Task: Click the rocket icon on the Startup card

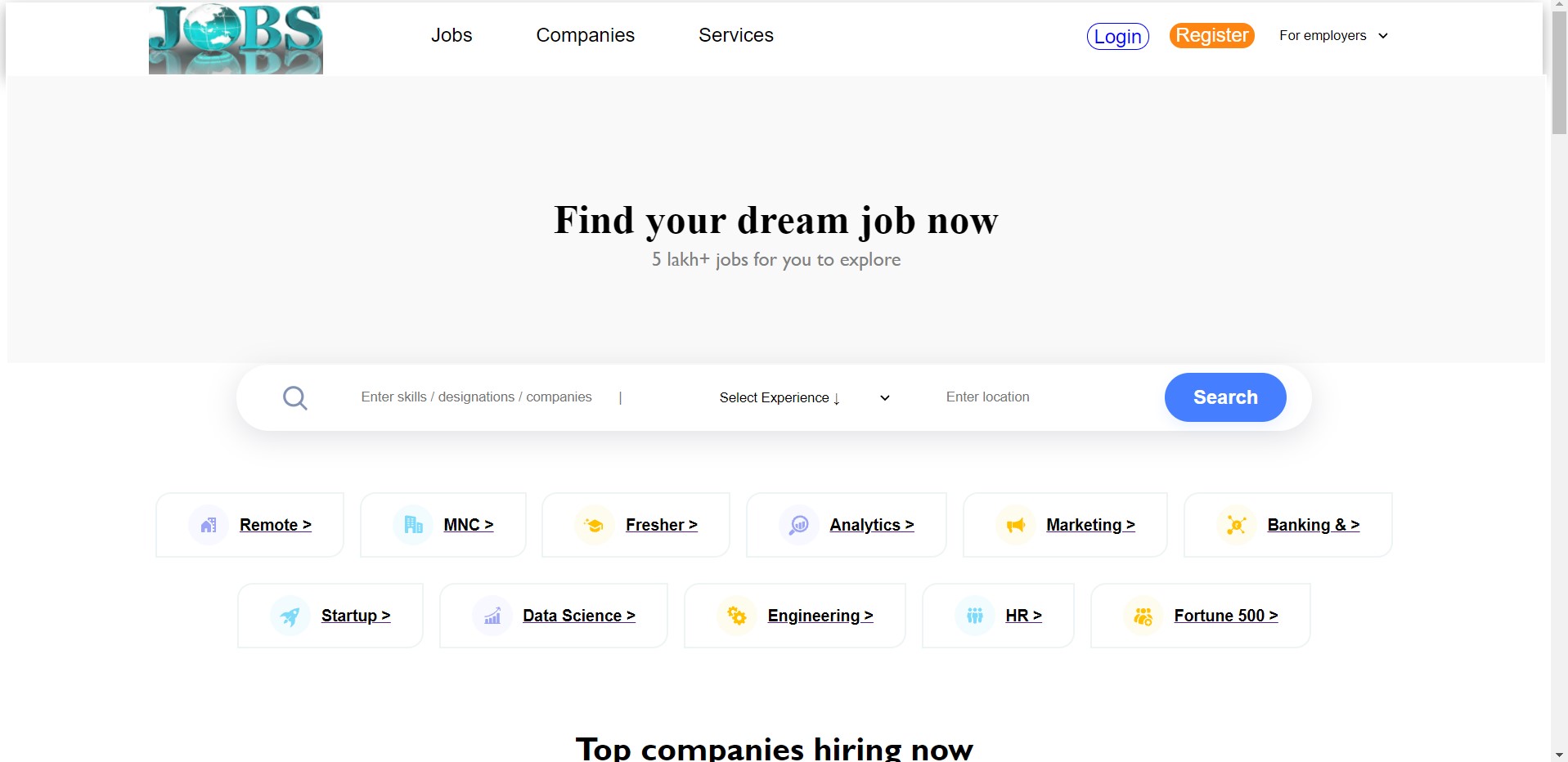Action: pyautogui.click(x=290, y=616)
